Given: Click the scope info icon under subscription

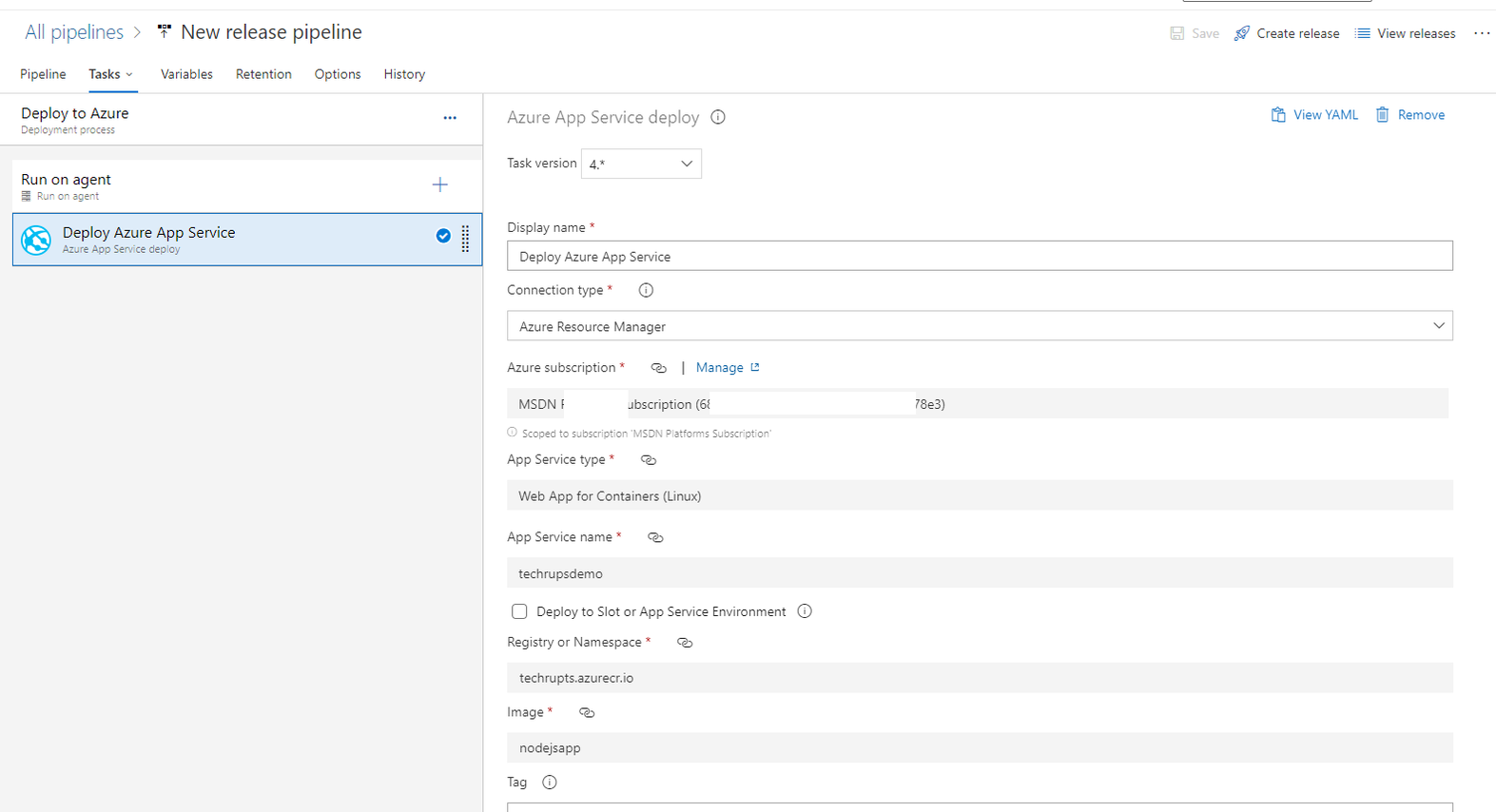Looking at the screenshot, I should (x=513, y=433).
